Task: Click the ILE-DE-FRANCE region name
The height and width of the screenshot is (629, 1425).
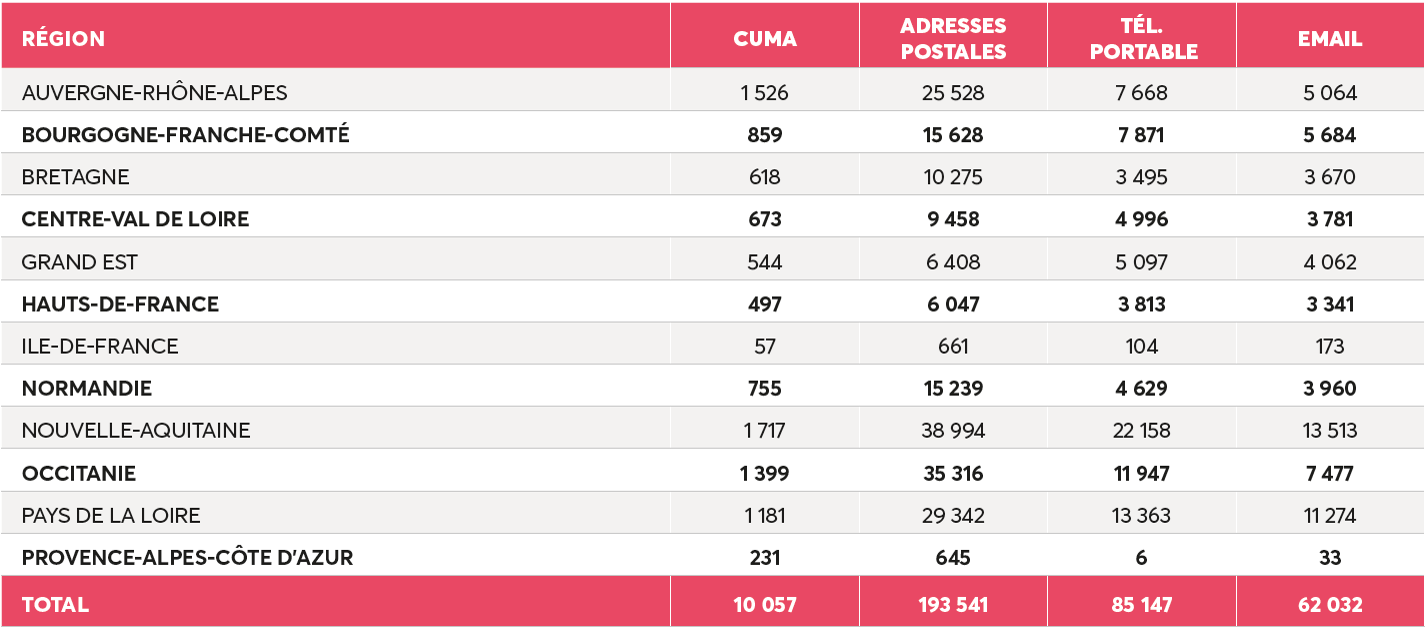Action: click(x=100, y=346)
